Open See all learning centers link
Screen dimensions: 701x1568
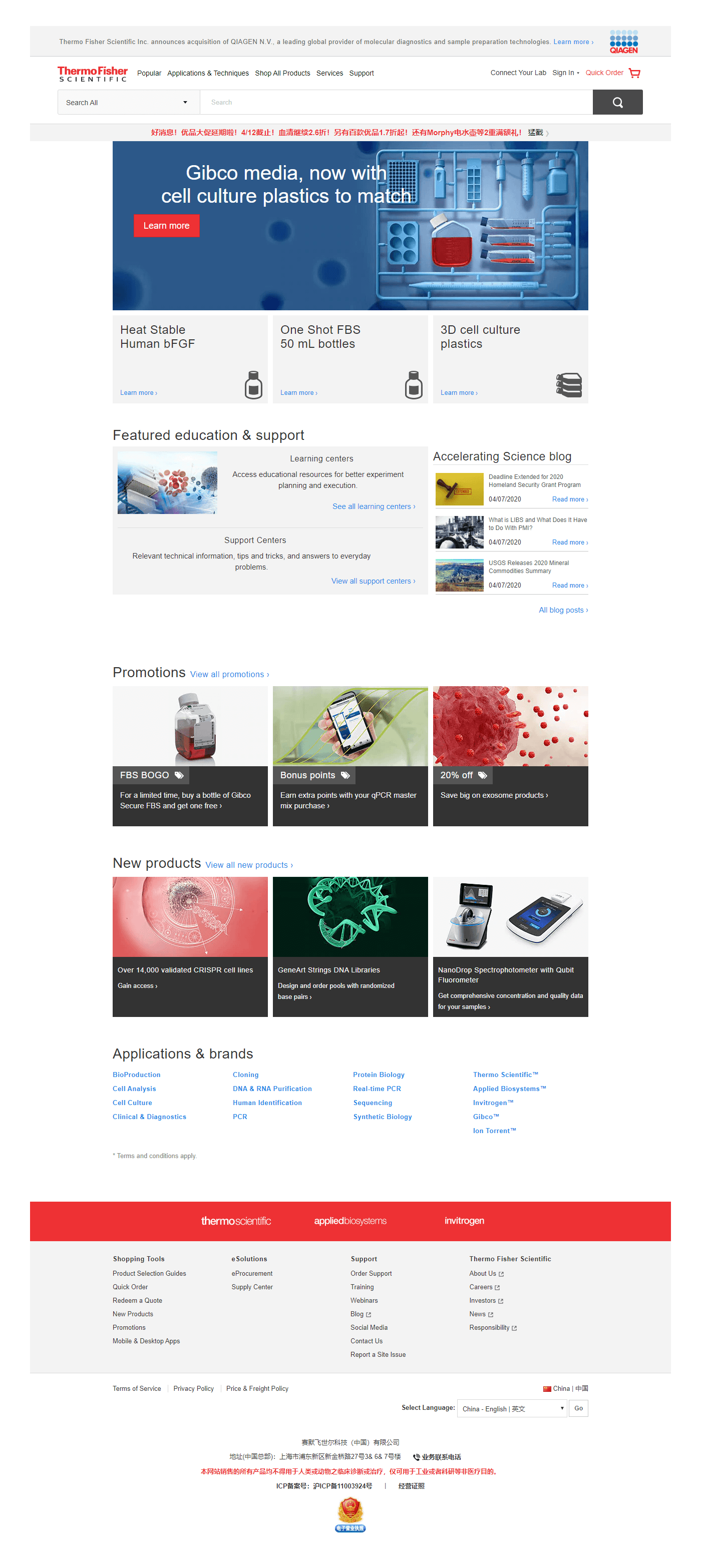click(374, 506)
